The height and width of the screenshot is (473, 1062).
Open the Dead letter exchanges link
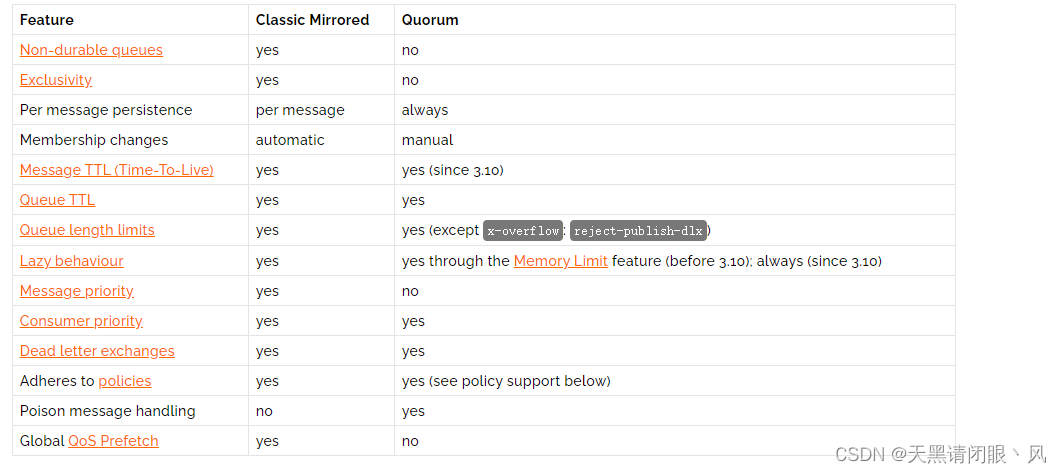coord(97,351)
